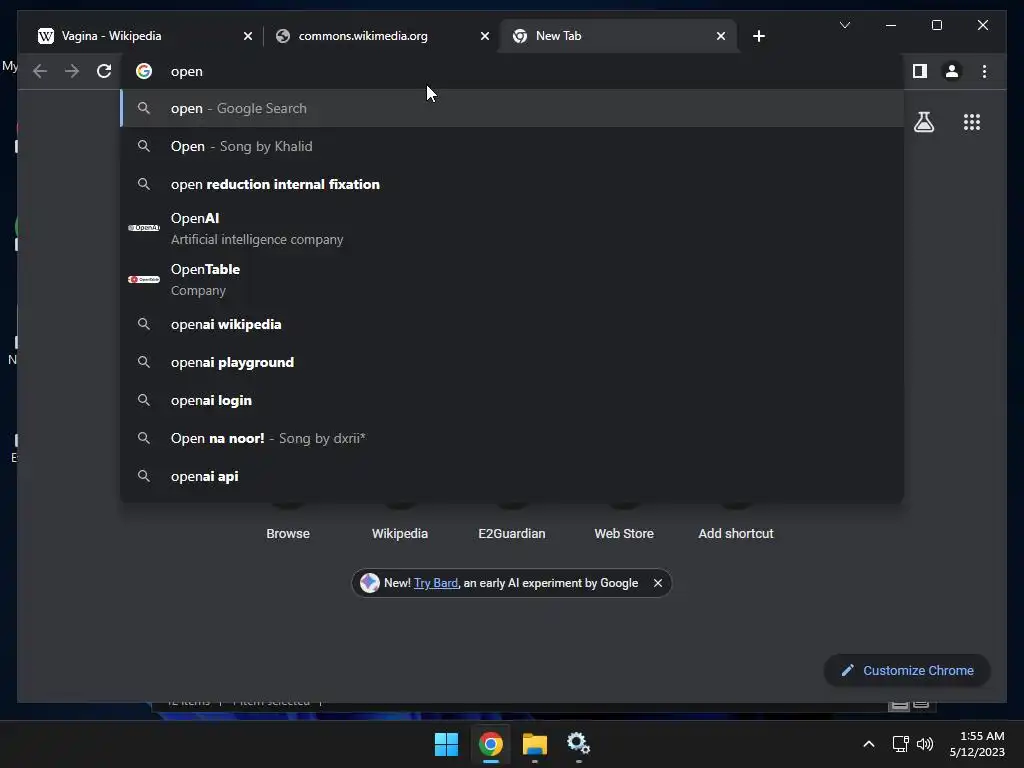Open the Search Labs flask icon
The height and width of the screenshot is (768, 1024).
click(x=923, y=122)
